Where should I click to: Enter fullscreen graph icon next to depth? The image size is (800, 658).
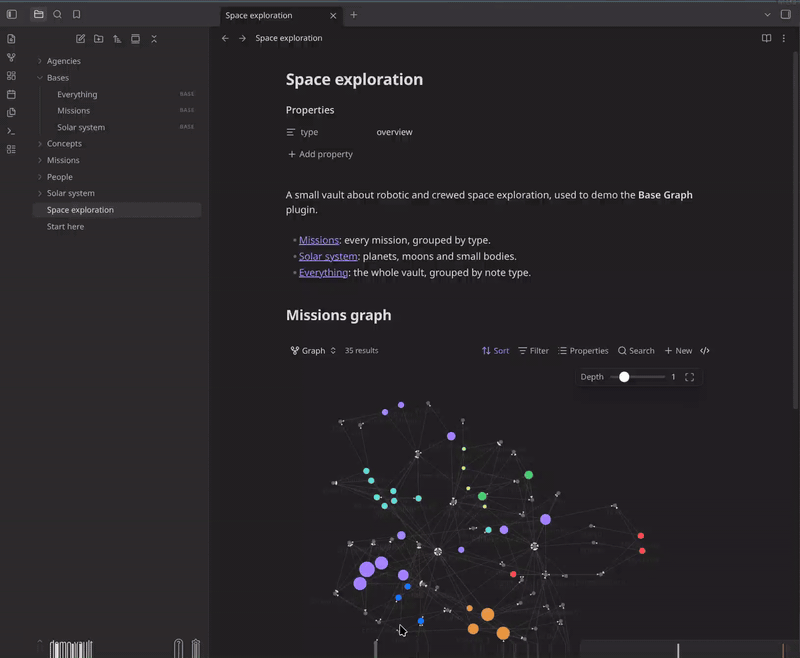pos(689,377)
